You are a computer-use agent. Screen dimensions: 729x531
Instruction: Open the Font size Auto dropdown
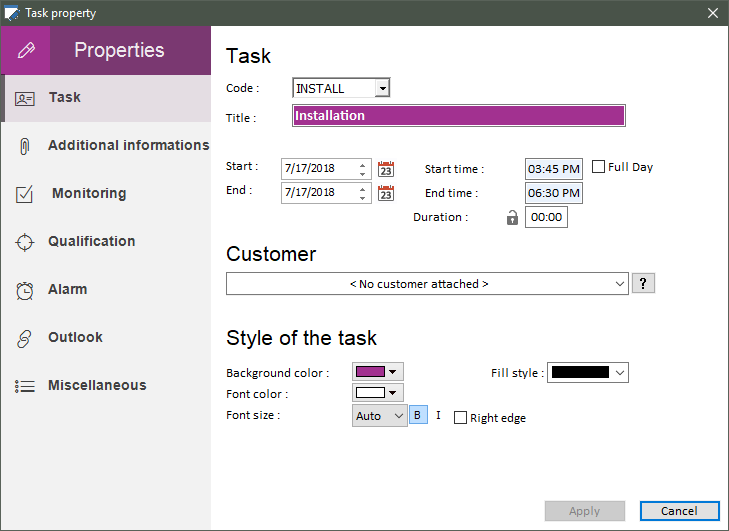click(379, 416)
